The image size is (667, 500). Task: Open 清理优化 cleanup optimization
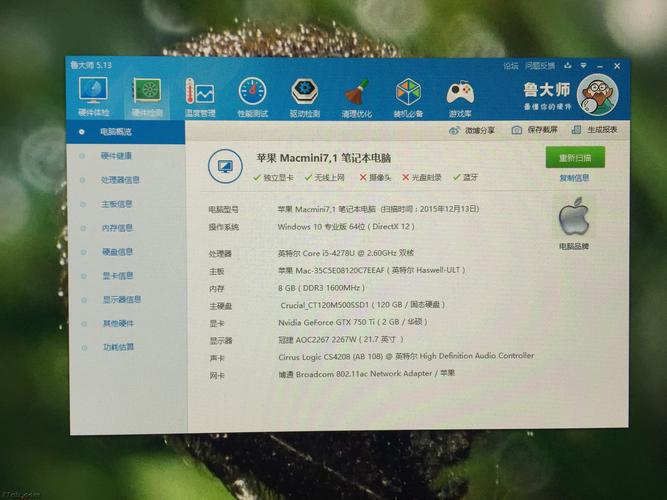(x=356, y=98)
